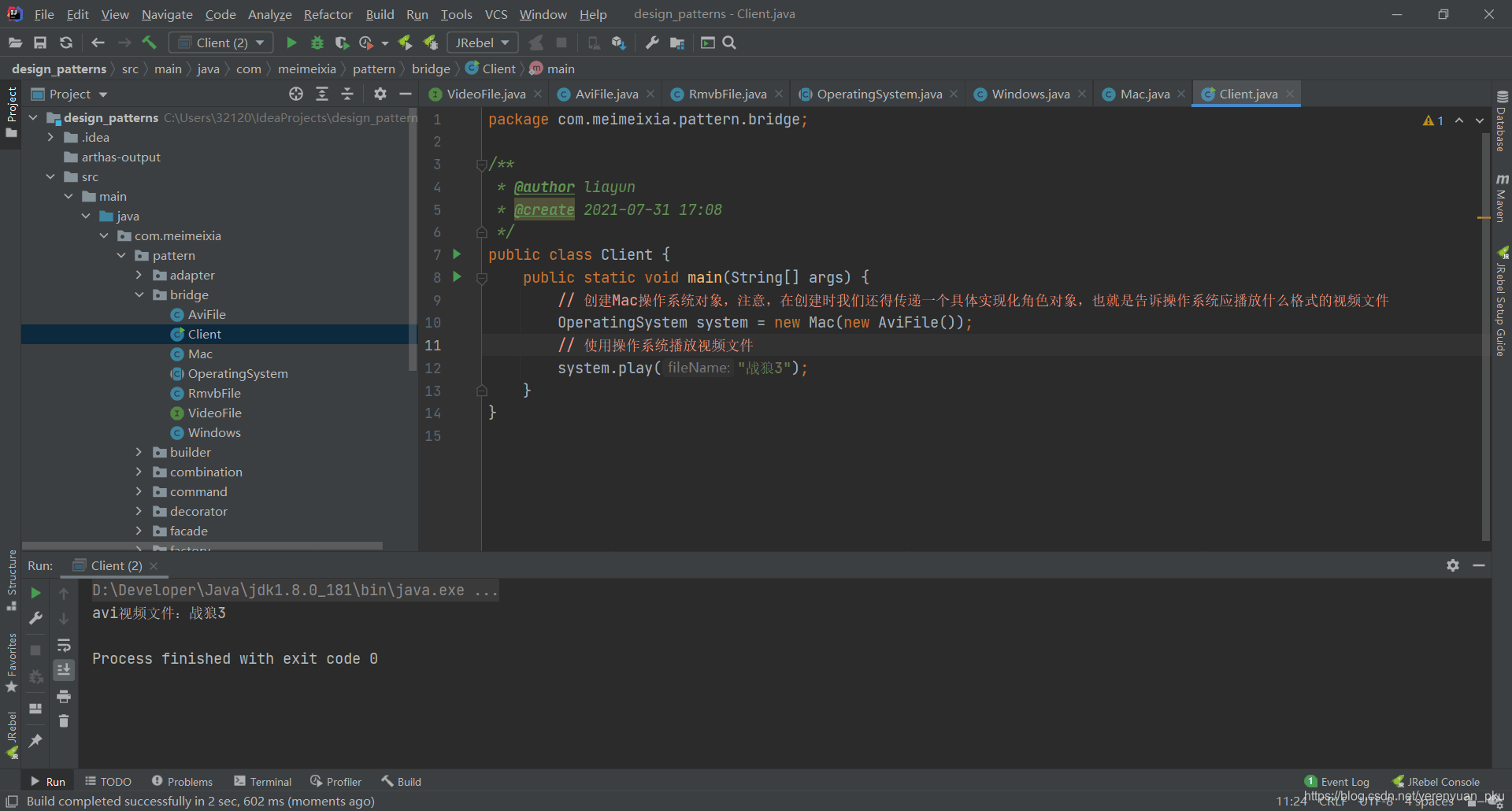Collapse the bridge package
The width and height of the screenshot is (1512, 811).
coord(139,294)
